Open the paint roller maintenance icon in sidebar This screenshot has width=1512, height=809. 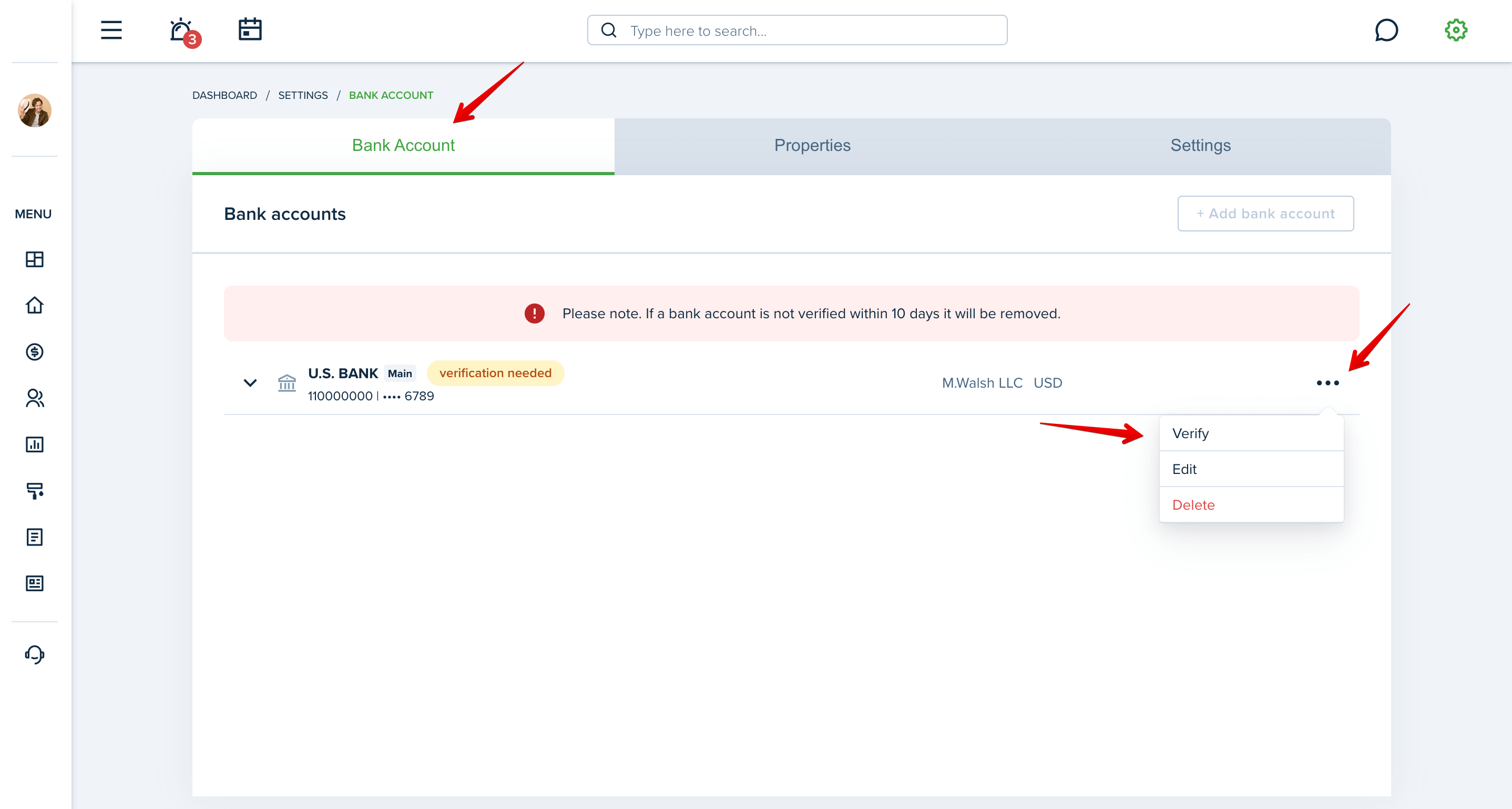[x=35, y=491]
